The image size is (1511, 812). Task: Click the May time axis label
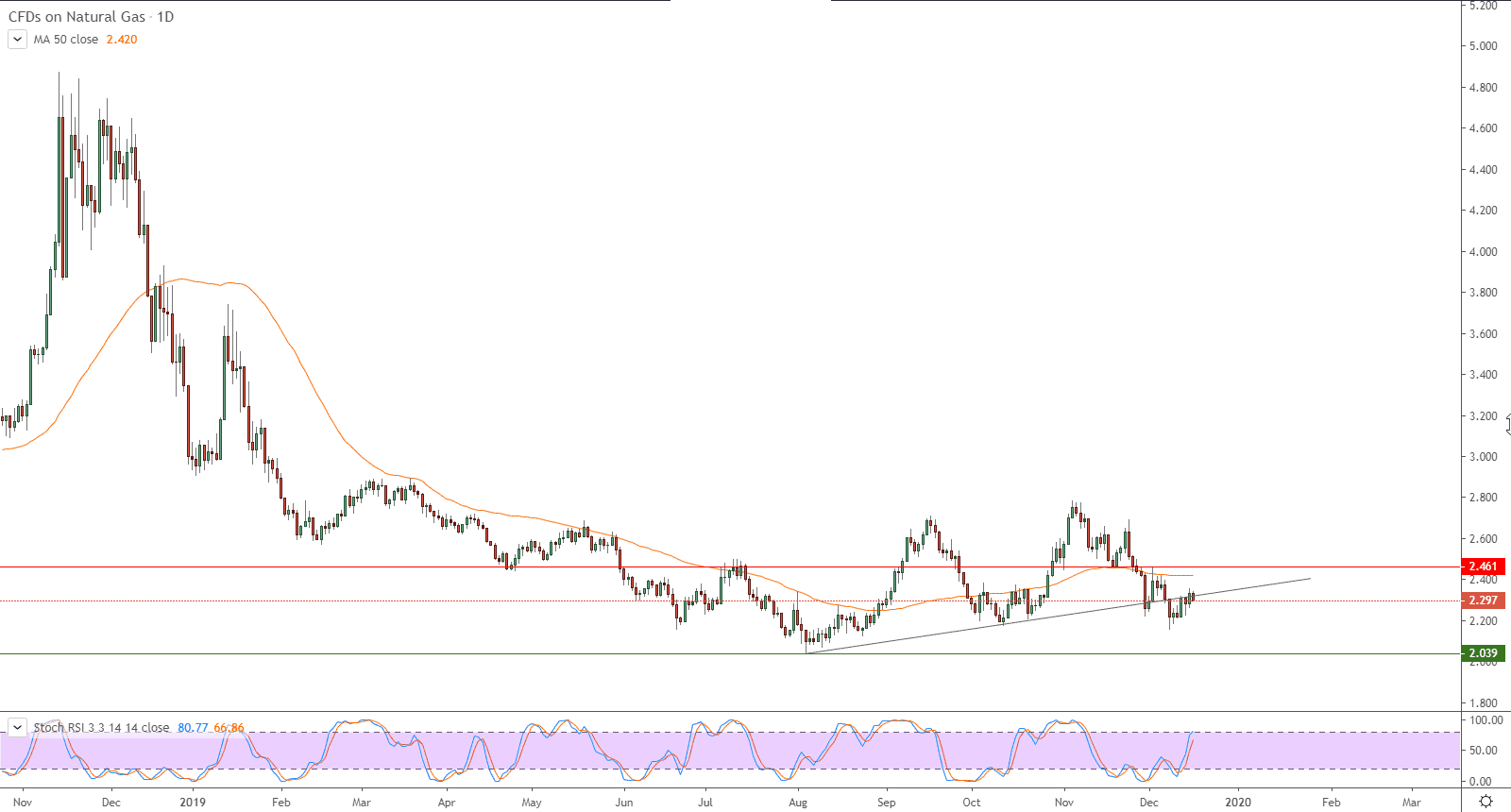tap(532, 803)
